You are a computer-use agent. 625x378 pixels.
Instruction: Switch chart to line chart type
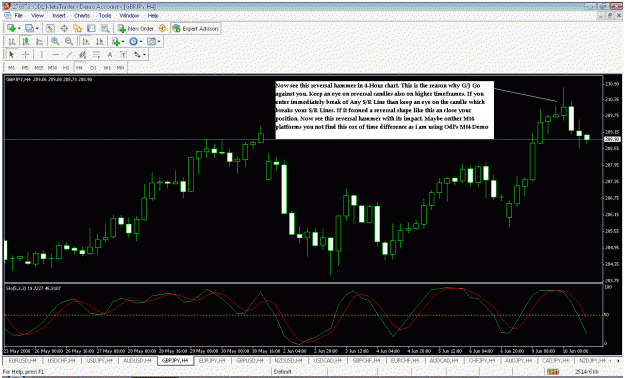click(39, 41)
